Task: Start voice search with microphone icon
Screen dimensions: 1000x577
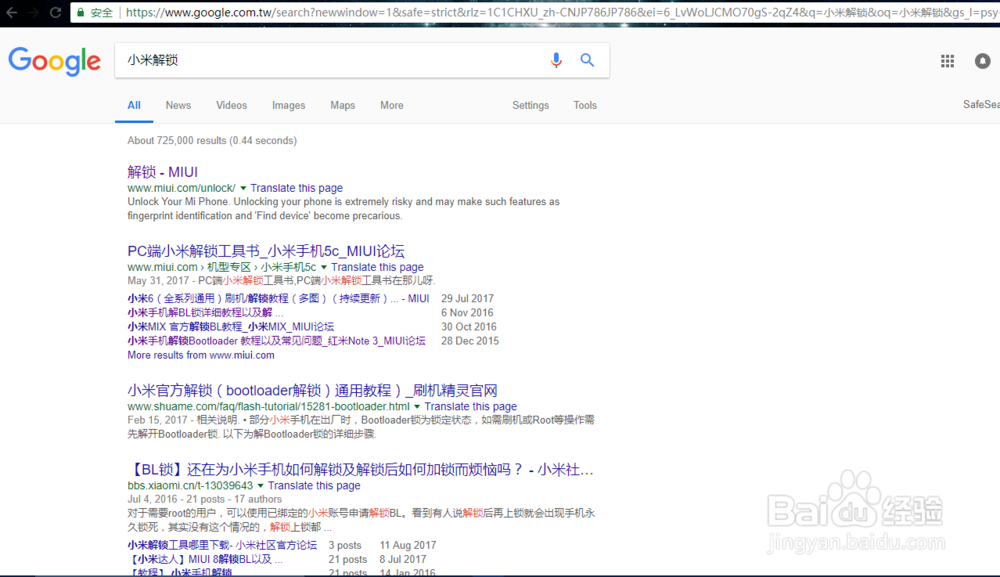Action: point(556,60)
